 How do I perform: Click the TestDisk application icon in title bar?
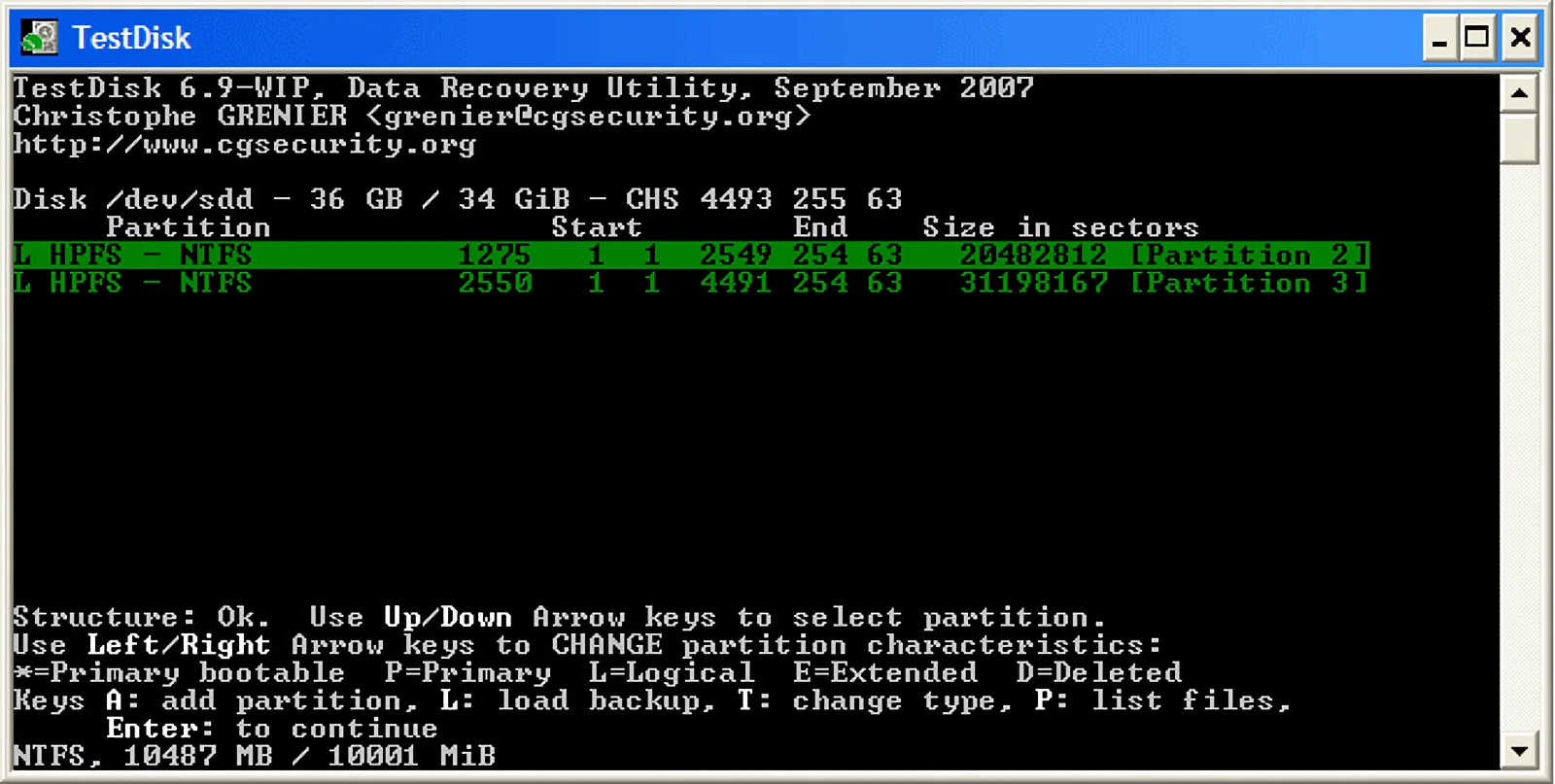(40, 38)
